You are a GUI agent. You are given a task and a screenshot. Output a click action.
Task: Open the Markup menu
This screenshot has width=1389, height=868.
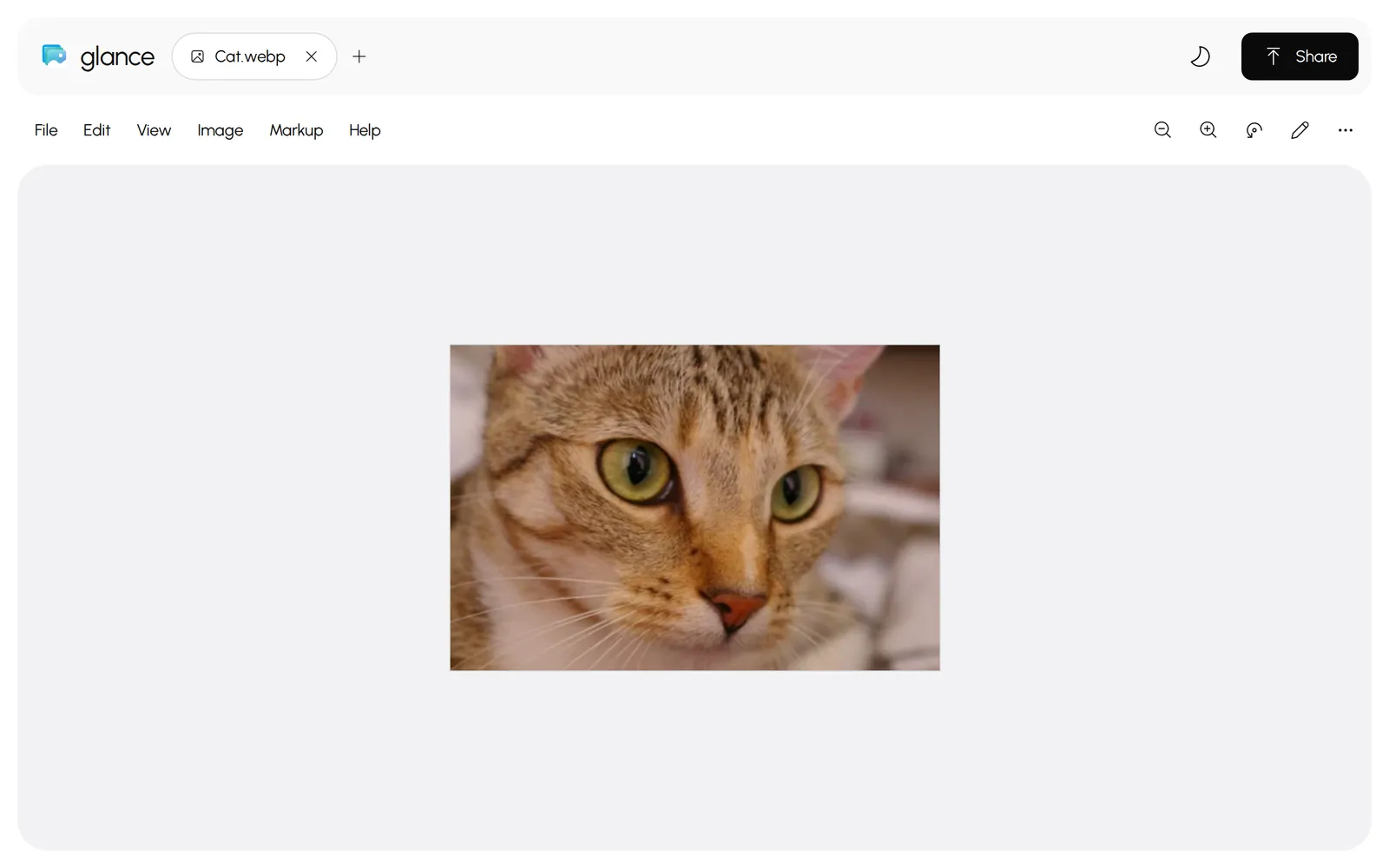coord(296,130)
